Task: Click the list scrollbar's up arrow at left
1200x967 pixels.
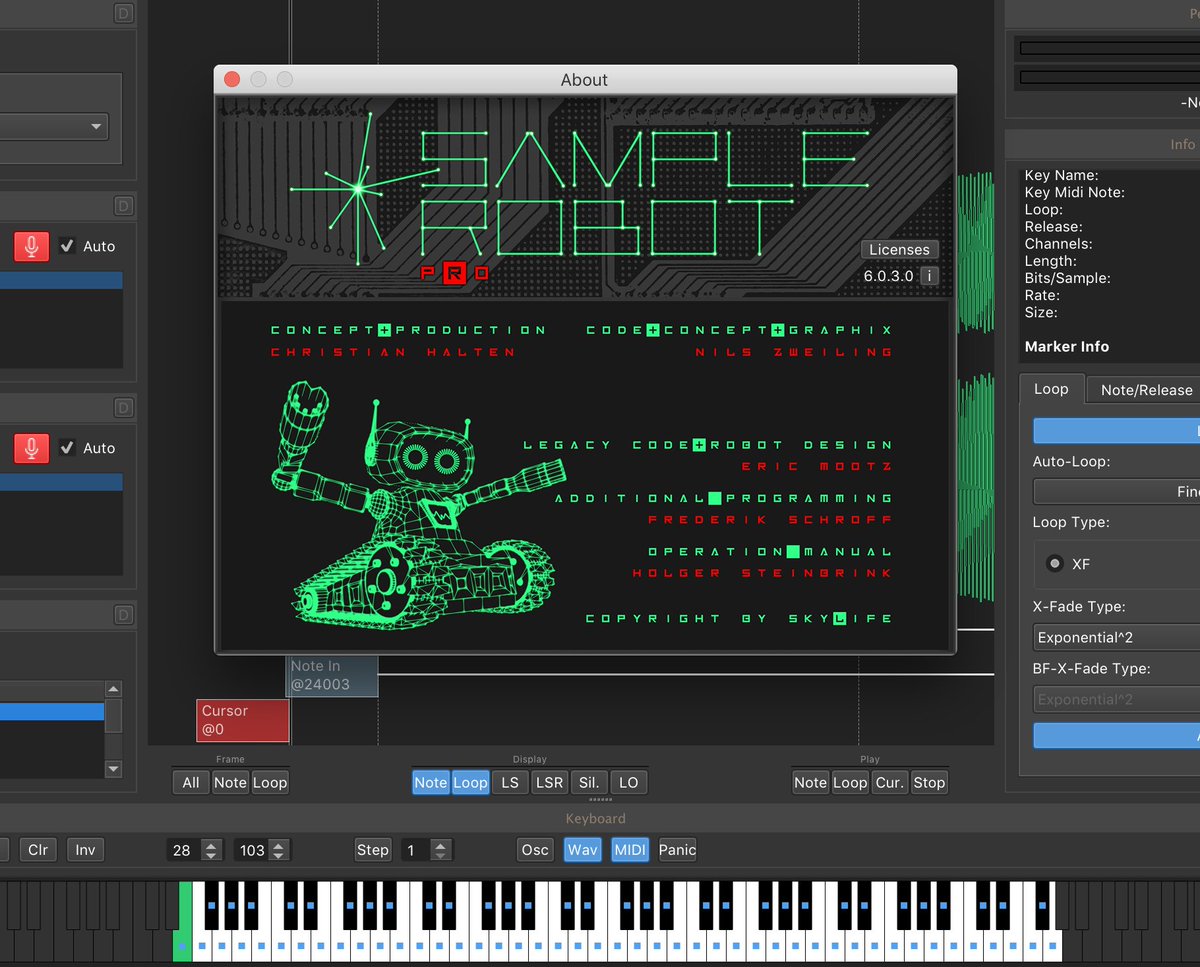Action: 113,690
